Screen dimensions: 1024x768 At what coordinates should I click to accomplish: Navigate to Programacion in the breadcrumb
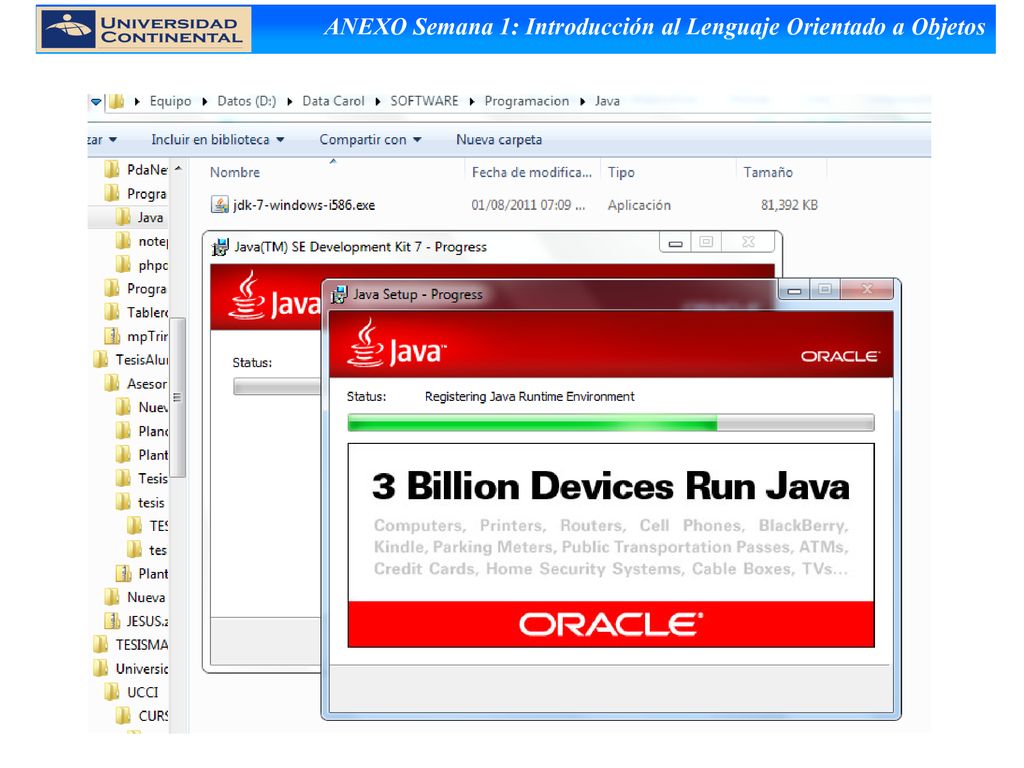click(526, 101)
